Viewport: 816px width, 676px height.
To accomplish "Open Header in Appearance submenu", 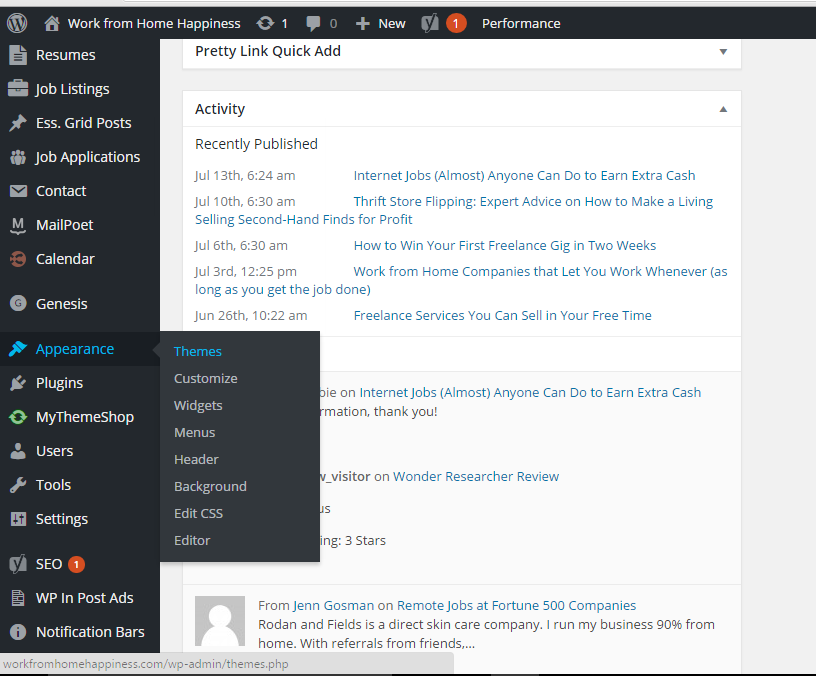I will tap(196, 460).
